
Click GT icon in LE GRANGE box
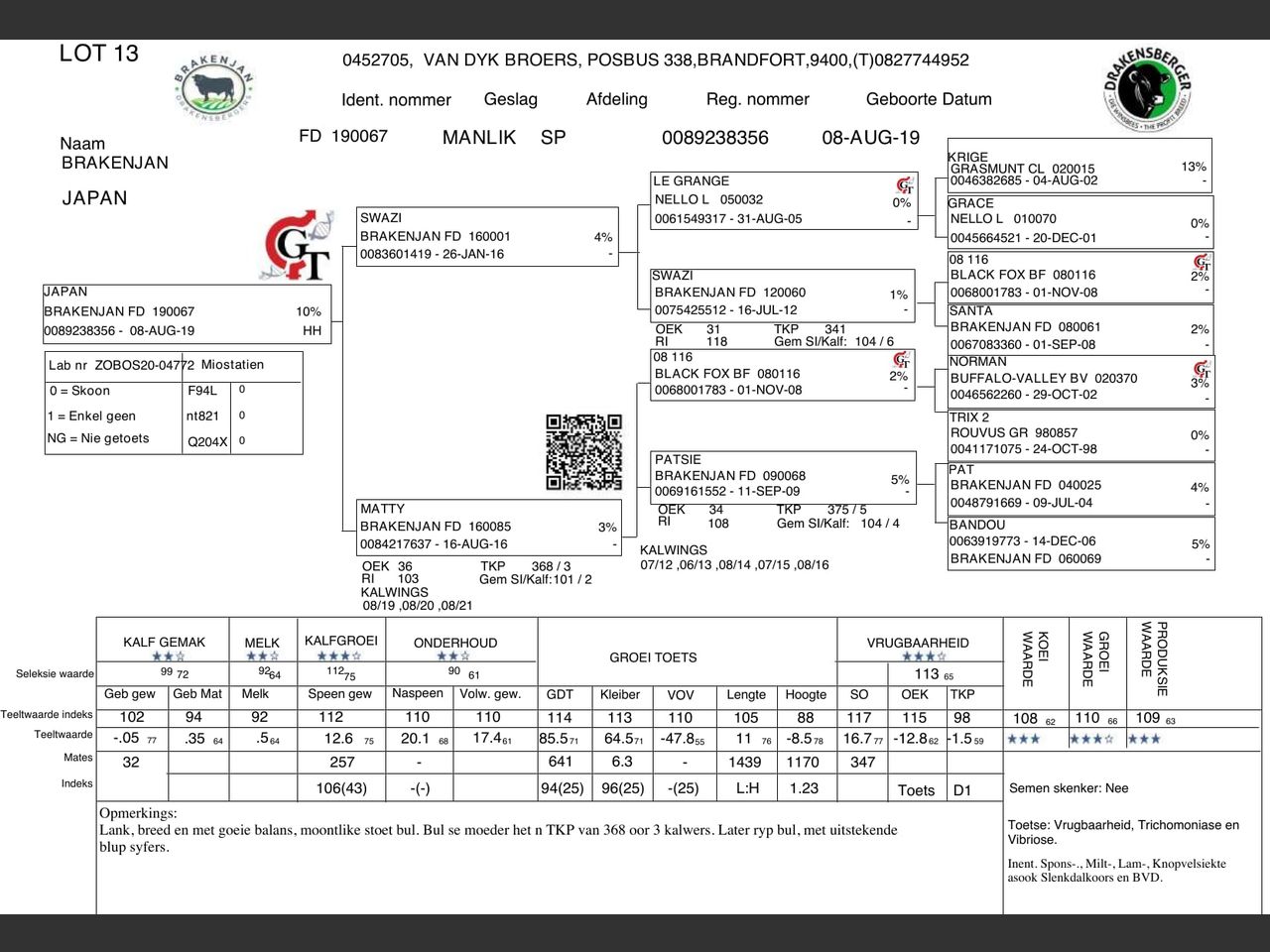[904, 185]
